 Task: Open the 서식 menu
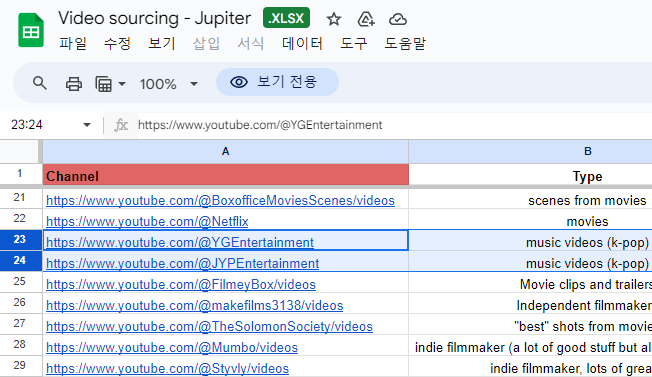(251, 43)
